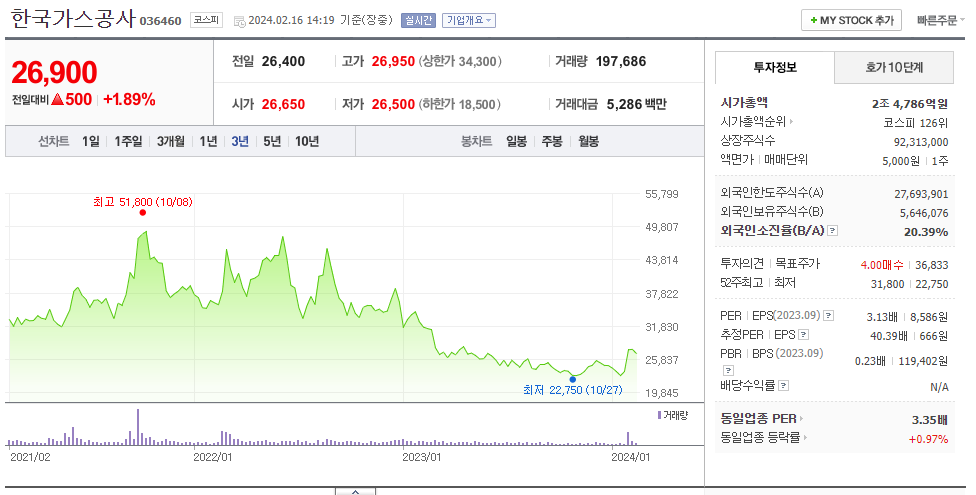The image size is (976, 495).
Task: Click the 3.13배 PER value
Action: tap(882, 318)
